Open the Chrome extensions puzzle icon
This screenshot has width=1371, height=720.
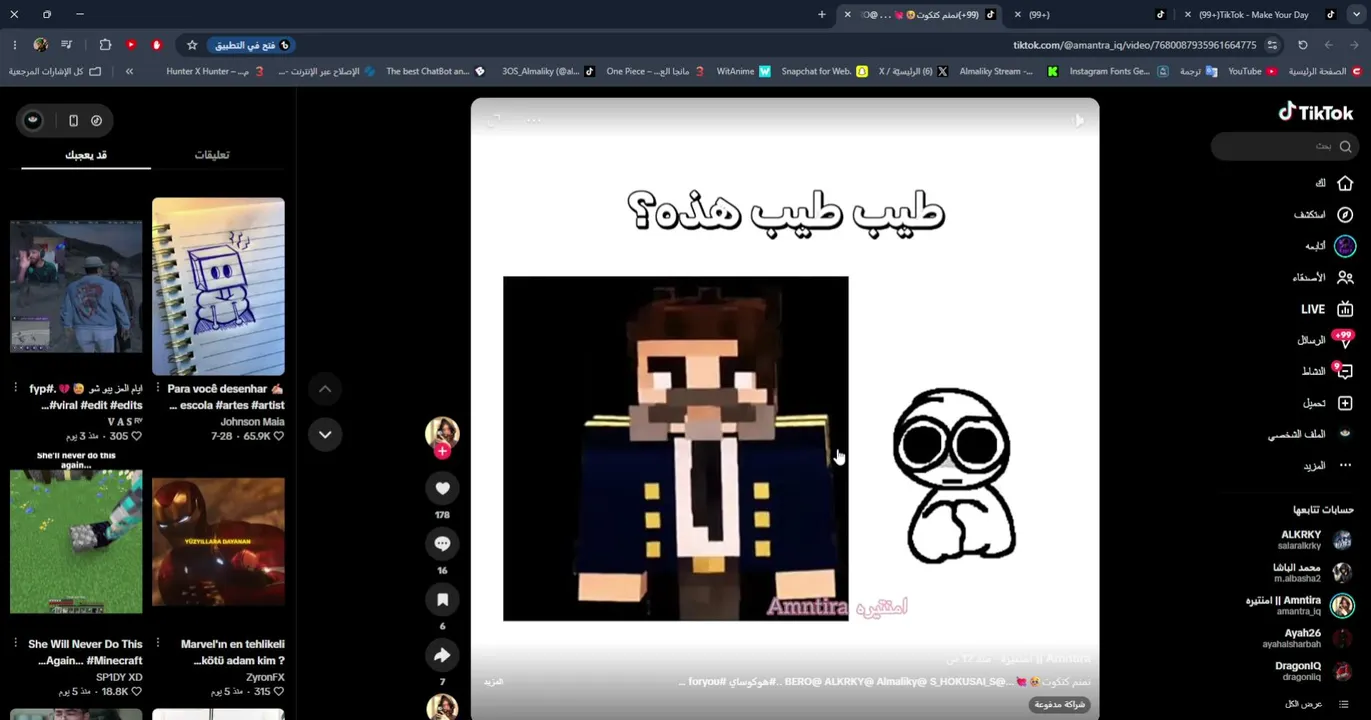pyautogui.click(x=105, y=45)
